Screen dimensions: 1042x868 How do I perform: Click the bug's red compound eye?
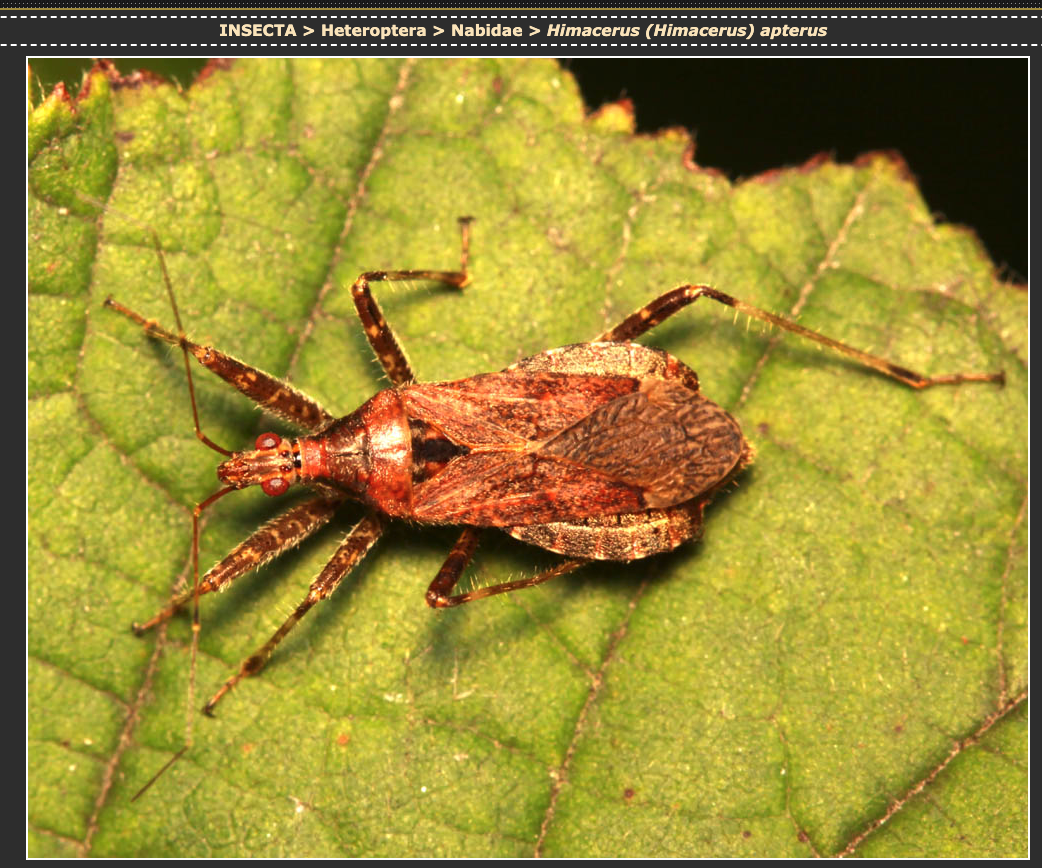(274, 486)
